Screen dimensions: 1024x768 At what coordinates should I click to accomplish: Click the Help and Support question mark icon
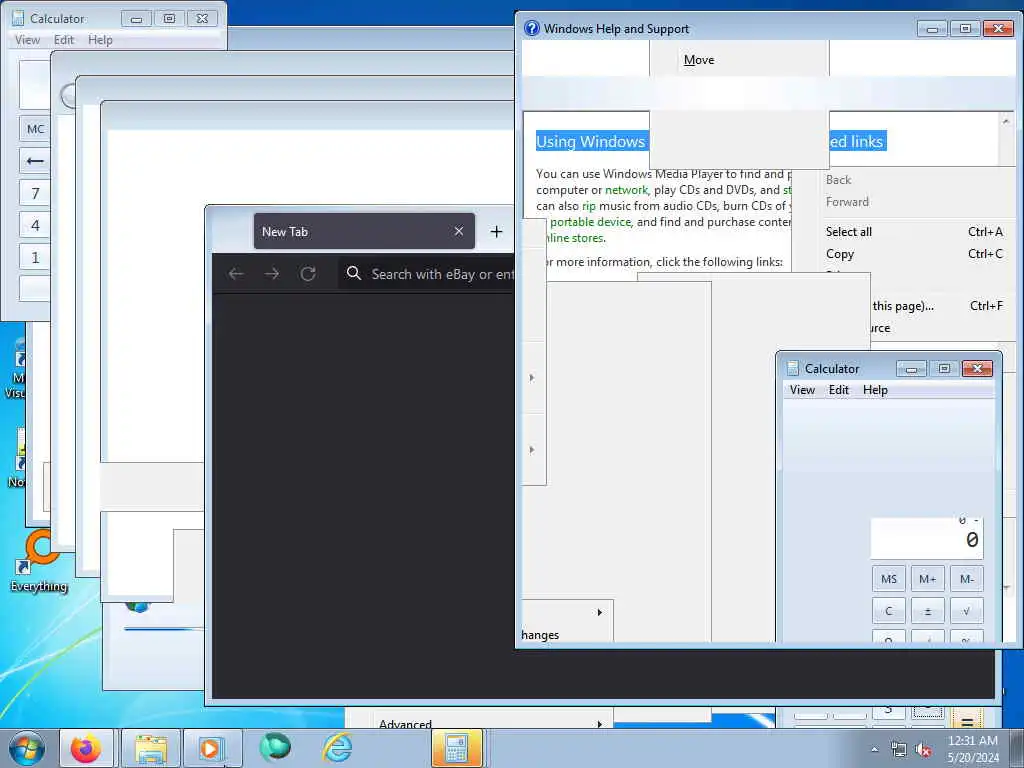click(x=532, y=28)
